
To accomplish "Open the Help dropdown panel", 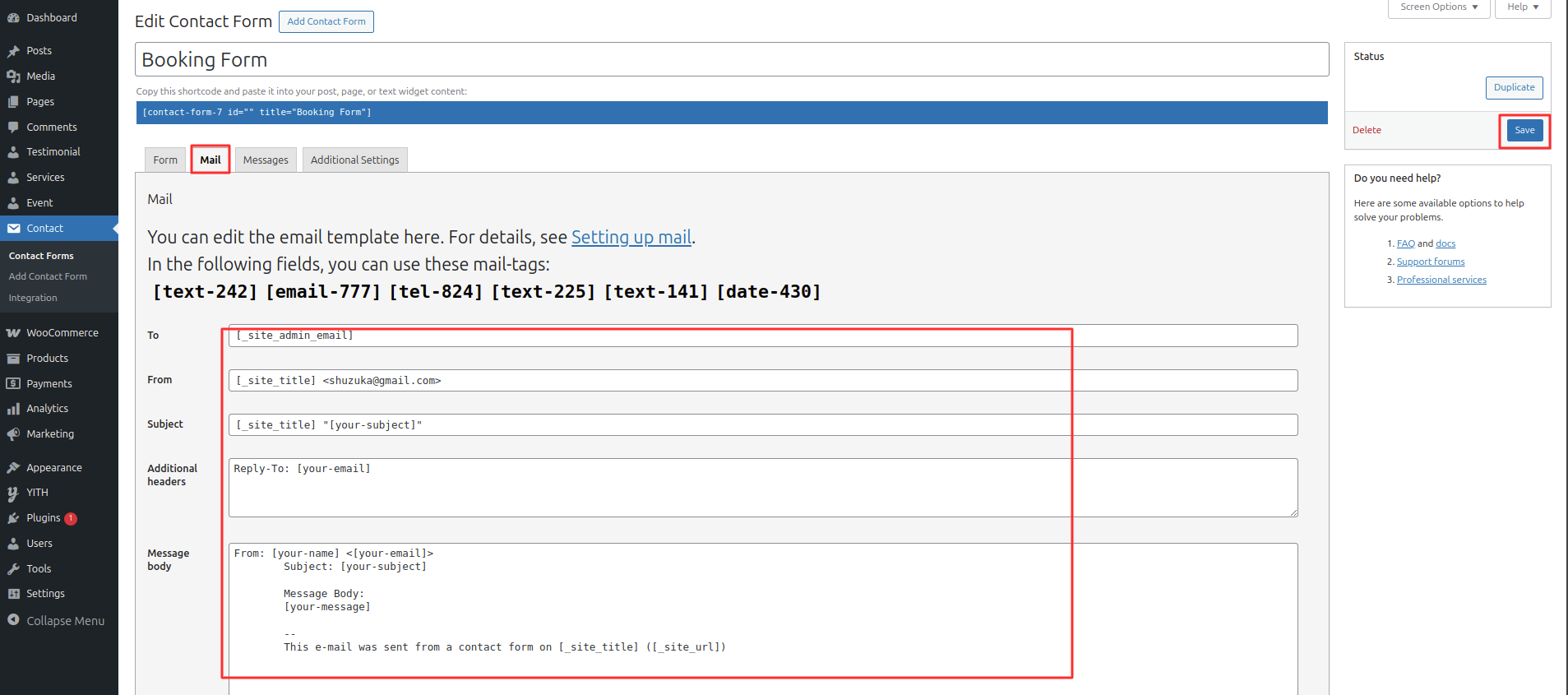I will [1522, 7].
